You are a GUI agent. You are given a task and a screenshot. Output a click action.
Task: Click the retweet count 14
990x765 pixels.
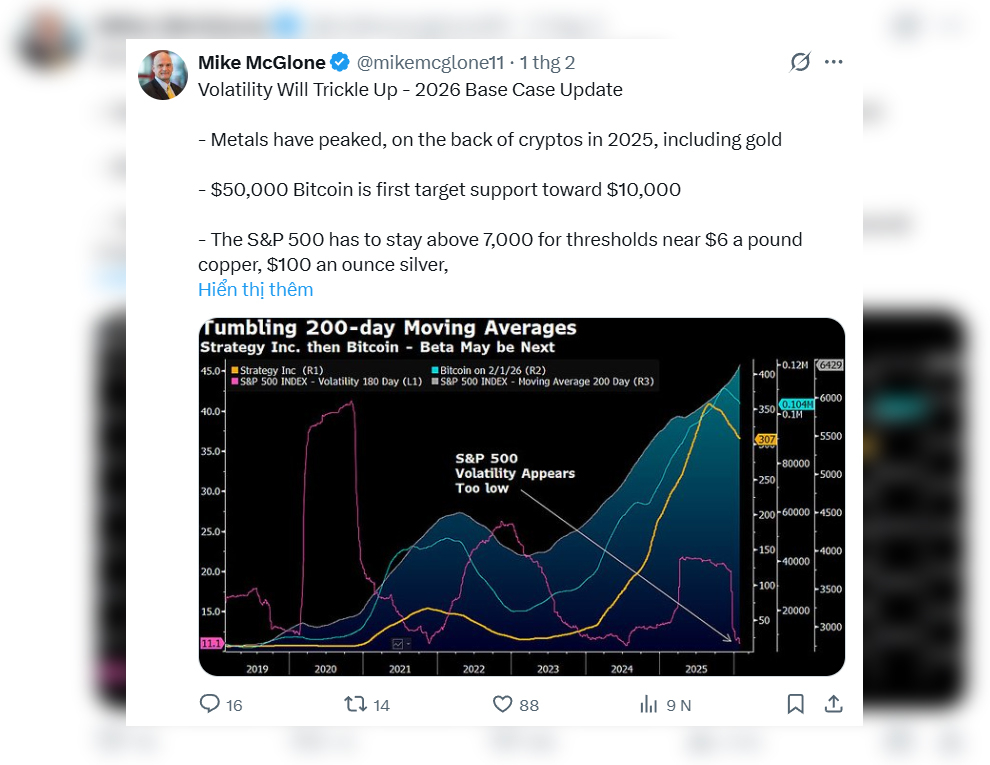click(381, 705)
